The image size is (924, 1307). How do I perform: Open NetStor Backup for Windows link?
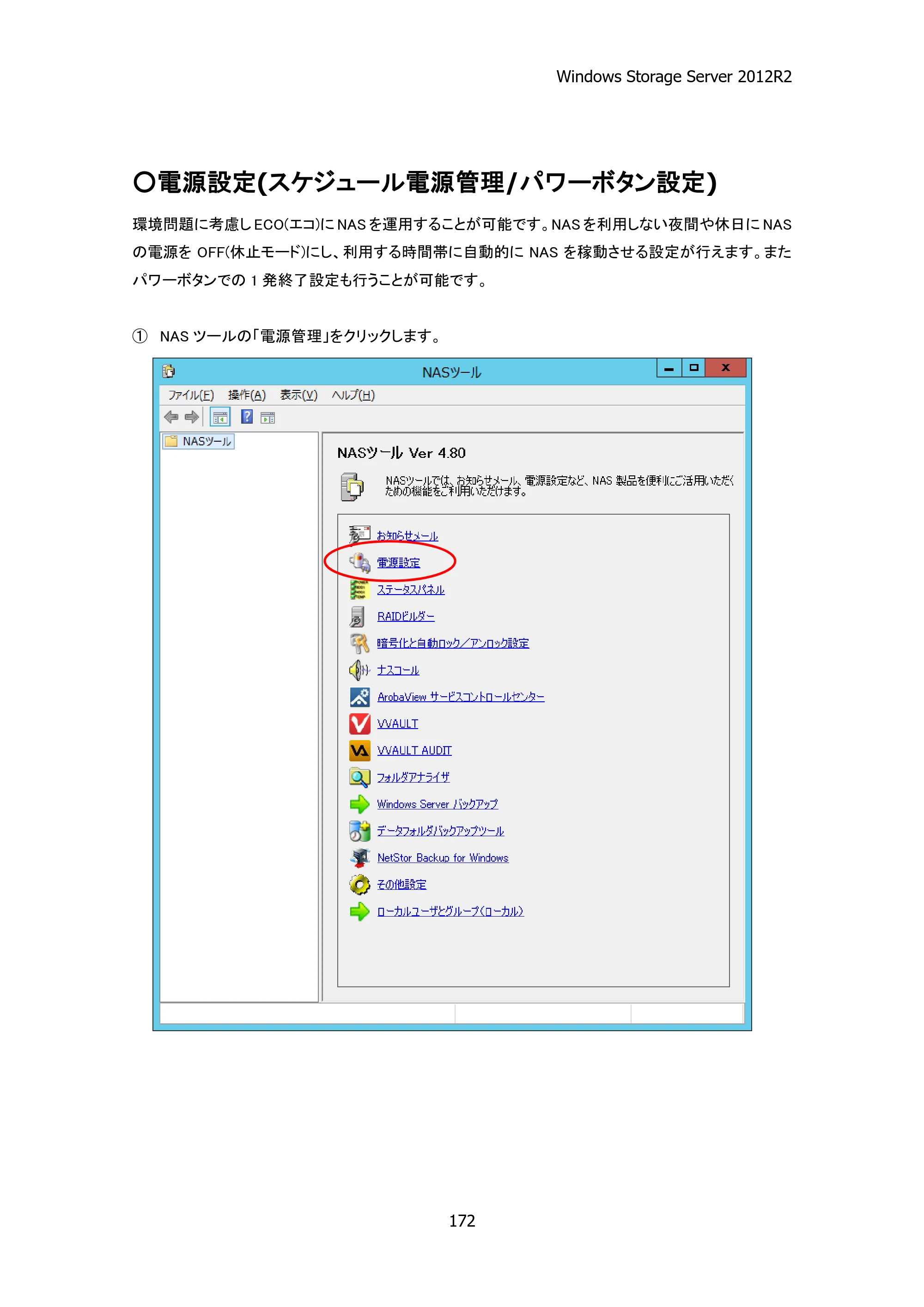442,857
